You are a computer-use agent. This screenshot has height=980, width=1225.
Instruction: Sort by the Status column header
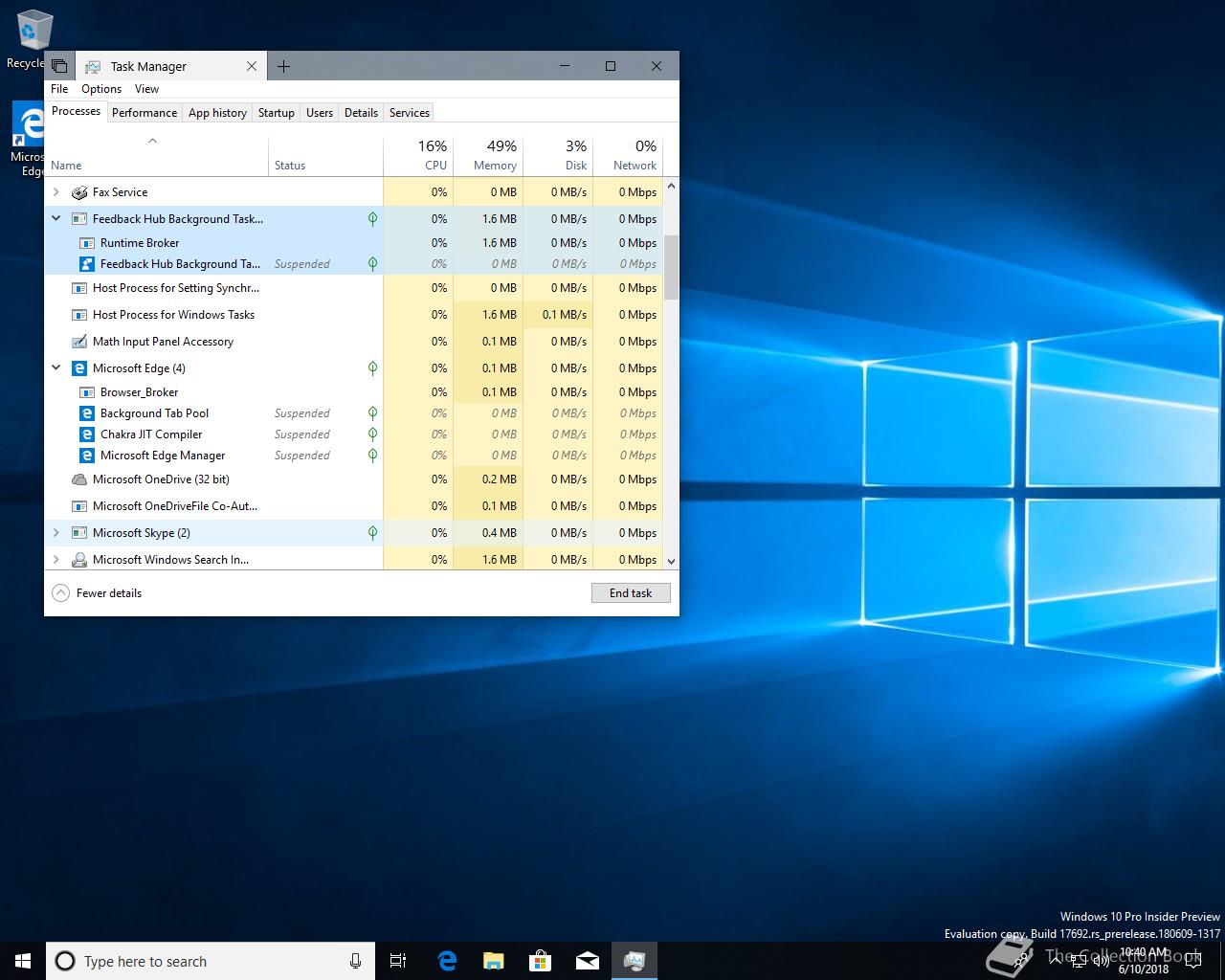tap(325, 156)
